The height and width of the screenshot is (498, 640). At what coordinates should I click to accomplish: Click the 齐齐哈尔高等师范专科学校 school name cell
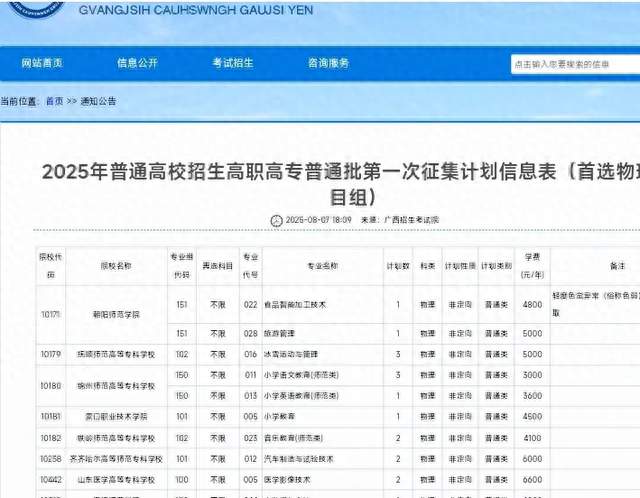[x=116, y=459]
